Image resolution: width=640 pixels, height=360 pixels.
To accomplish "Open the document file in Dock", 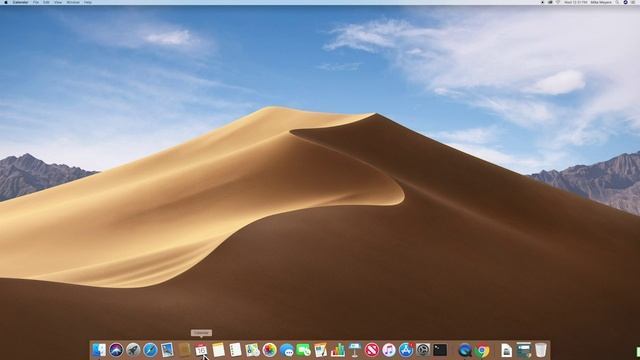I will click(507, 350).
